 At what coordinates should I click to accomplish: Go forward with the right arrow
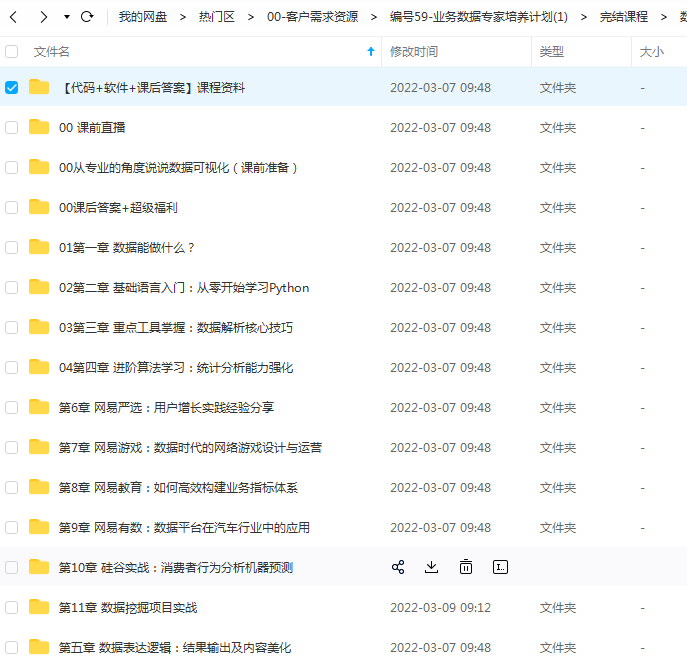43,17
